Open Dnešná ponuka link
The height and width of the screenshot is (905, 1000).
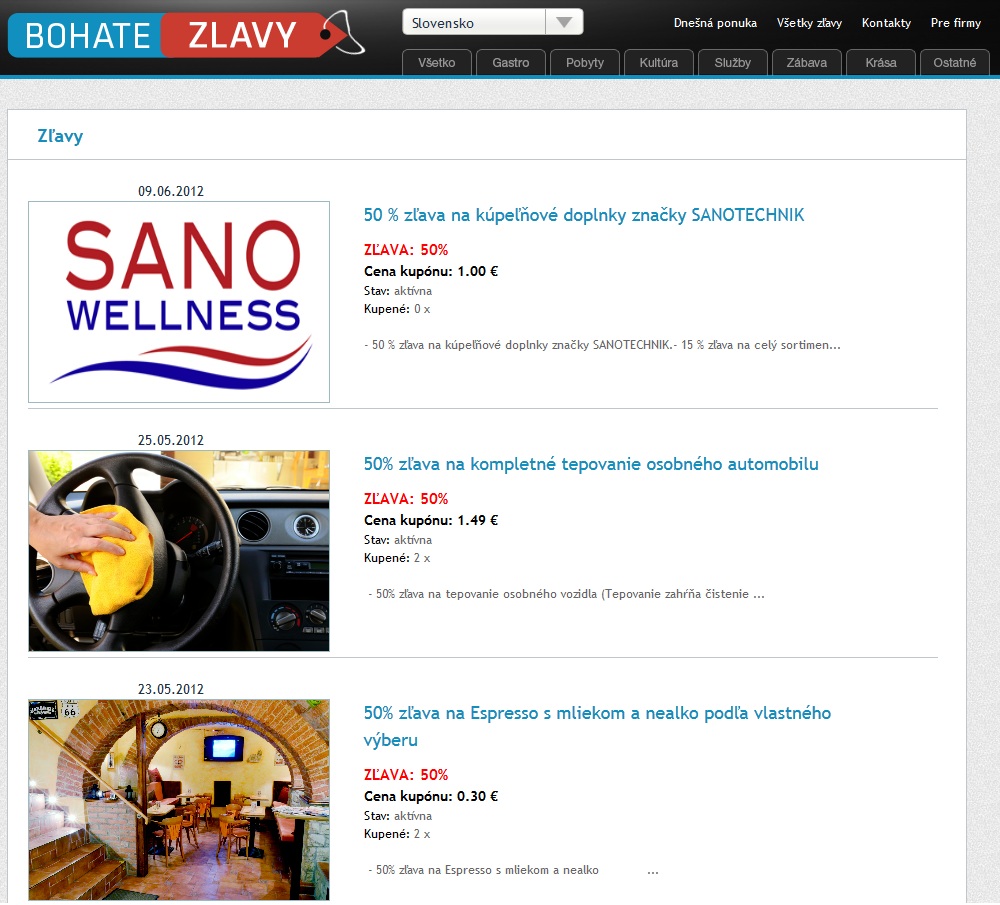click(x=715, y=23)
